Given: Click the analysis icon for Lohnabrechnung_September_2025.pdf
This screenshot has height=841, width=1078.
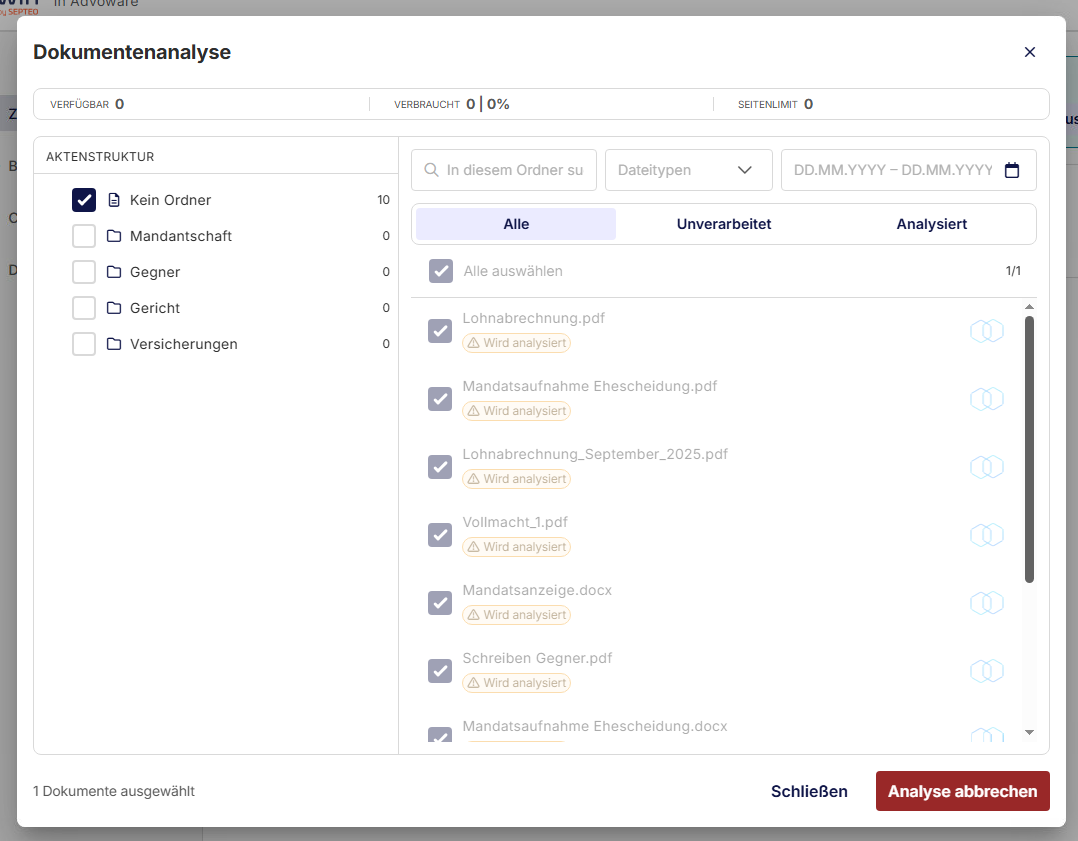Looking at the screenshot, I should click(987, 467).
